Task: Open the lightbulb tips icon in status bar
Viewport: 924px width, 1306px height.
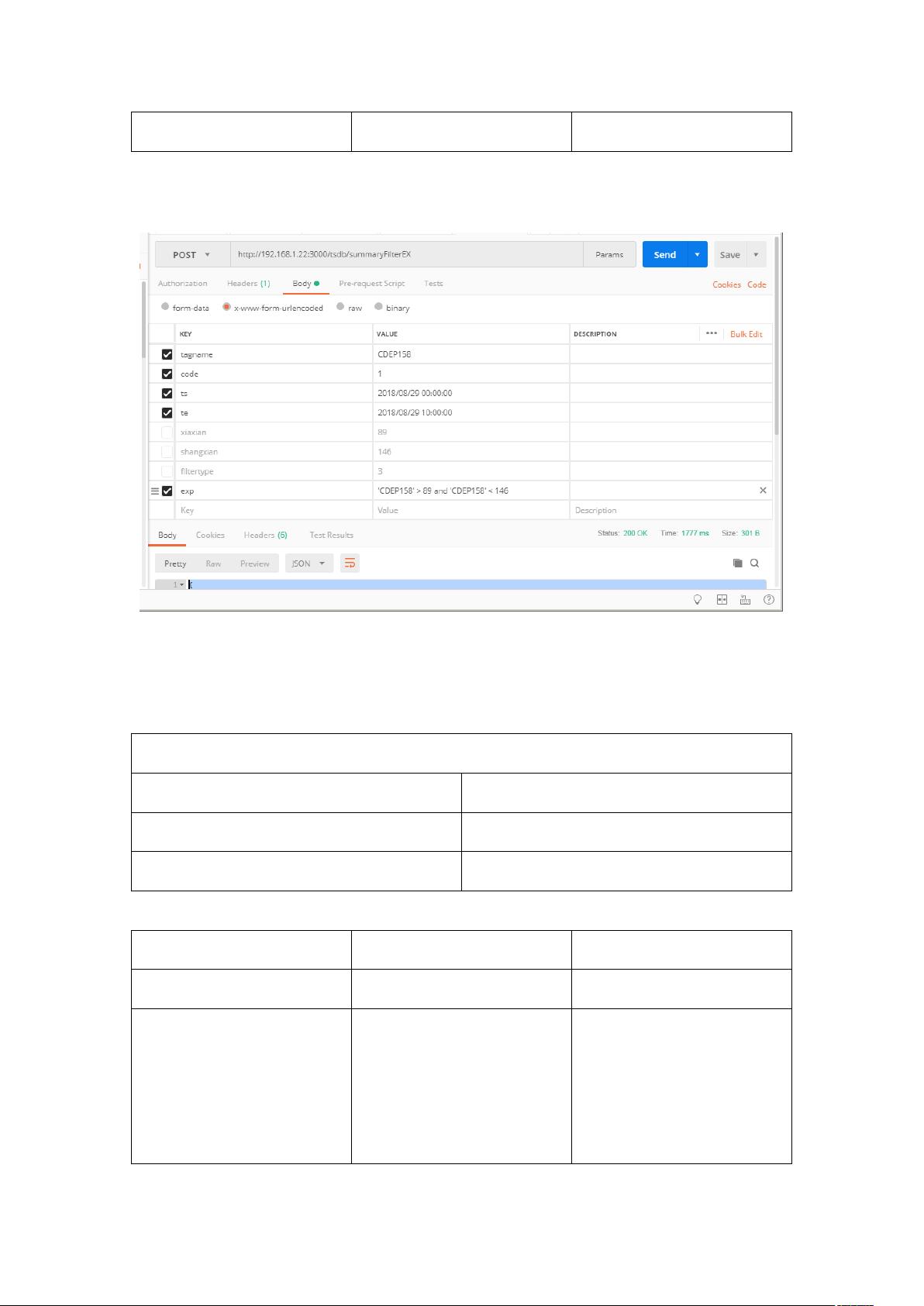Action: (x=697, y=599)
